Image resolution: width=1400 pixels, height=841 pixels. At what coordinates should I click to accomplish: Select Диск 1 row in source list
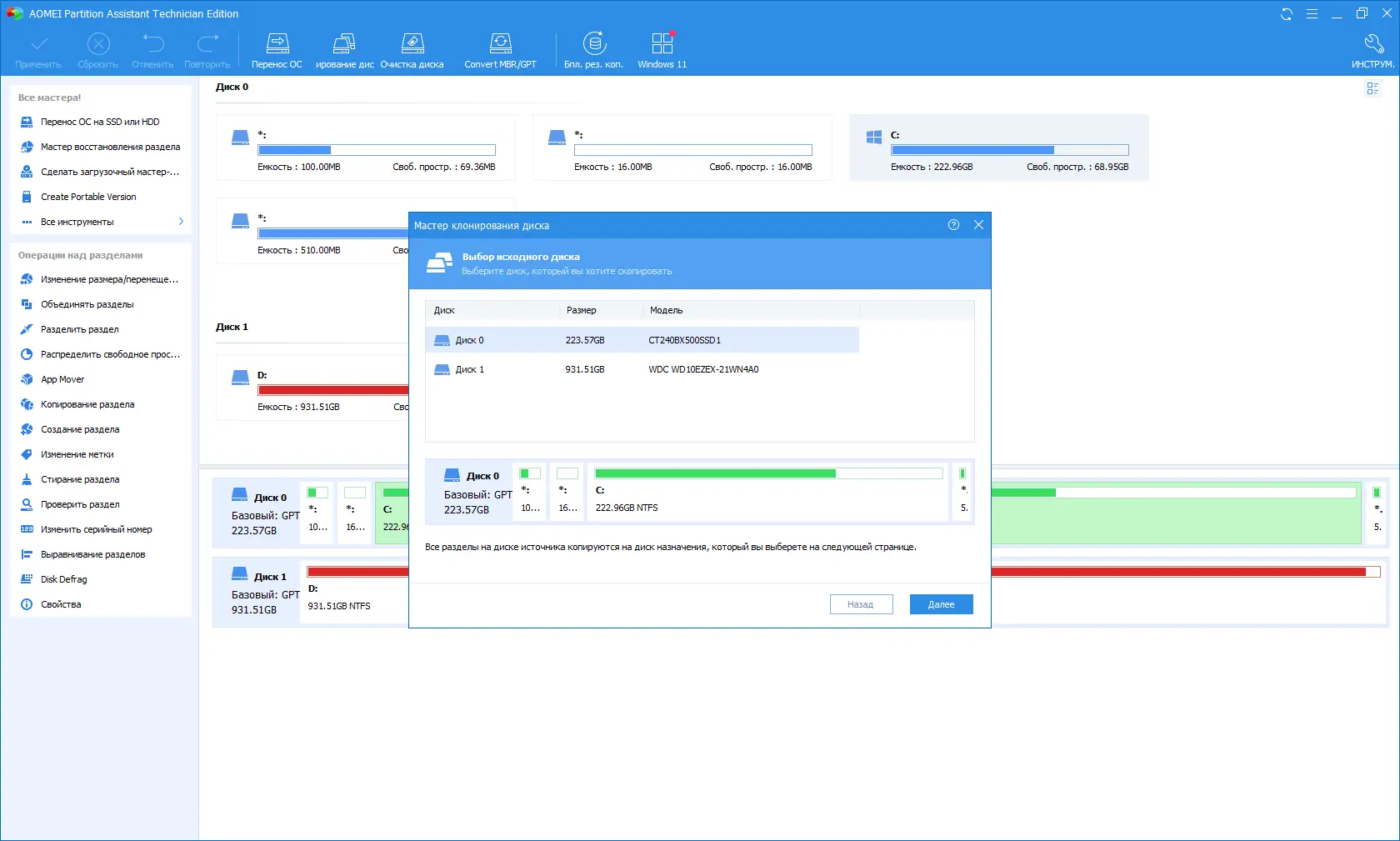pyautogui.click(x=642, y=369)
